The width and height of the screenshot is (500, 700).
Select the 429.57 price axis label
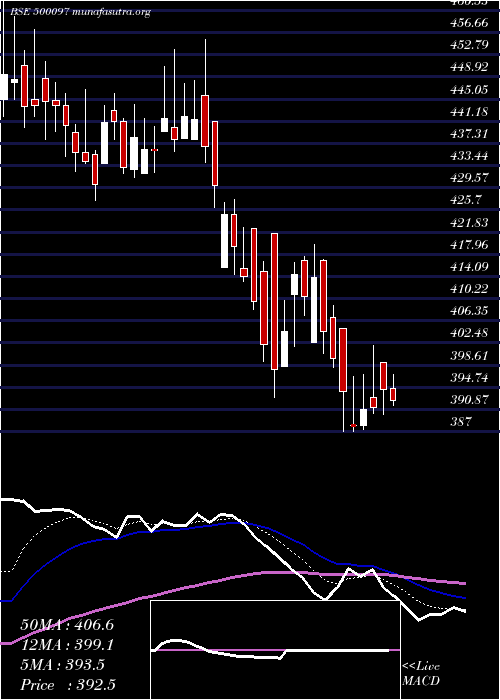pyautogui.click(x=468, y=178)
